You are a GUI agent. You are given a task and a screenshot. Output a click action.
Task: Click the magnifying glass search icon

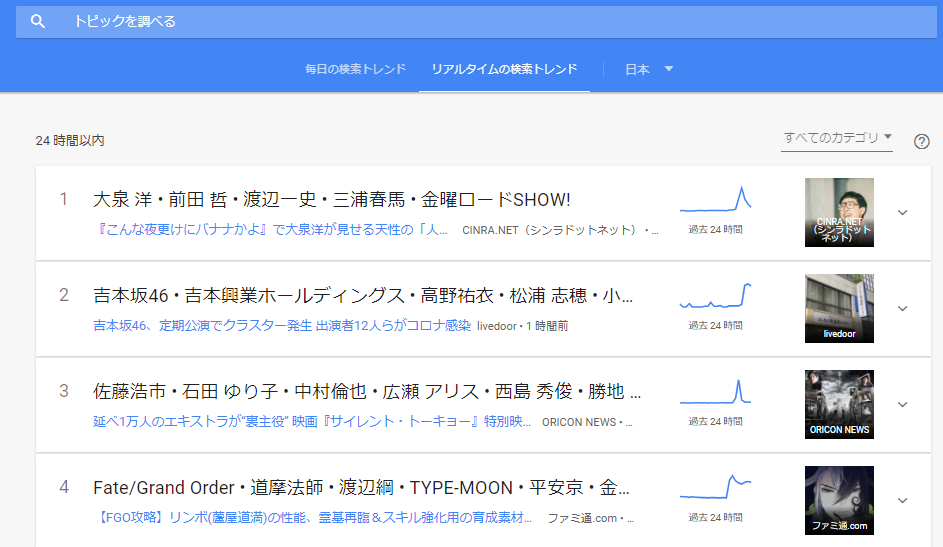coord(38,22)
